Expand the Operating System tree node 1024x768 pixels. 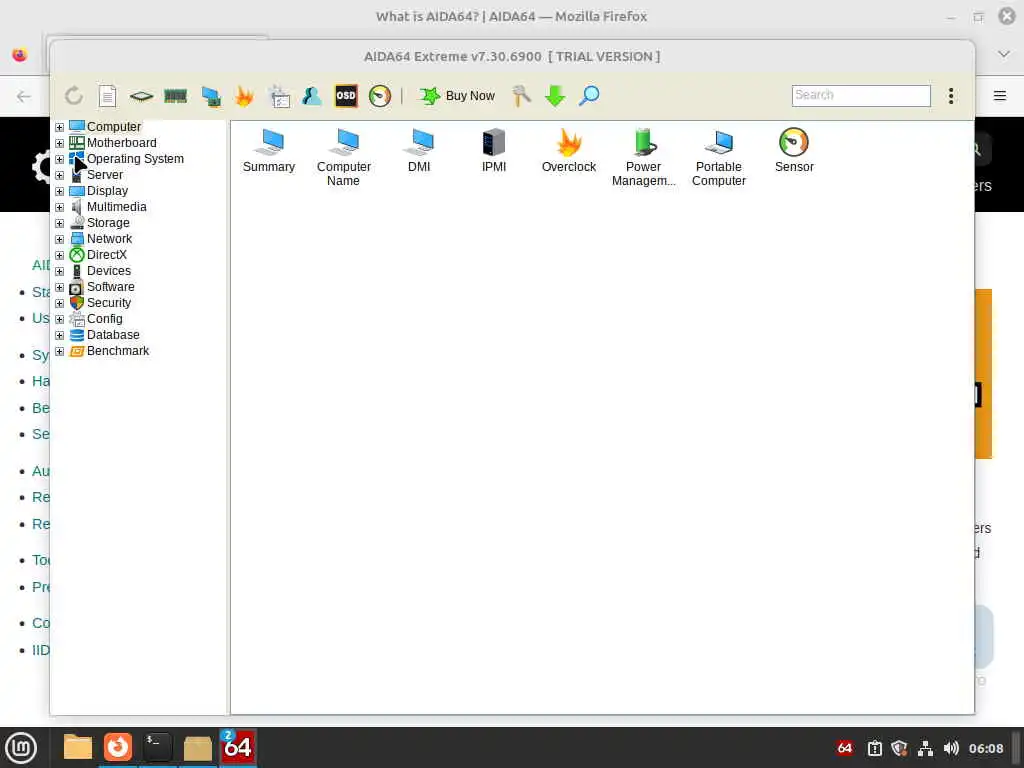click(x=59, y=159)
